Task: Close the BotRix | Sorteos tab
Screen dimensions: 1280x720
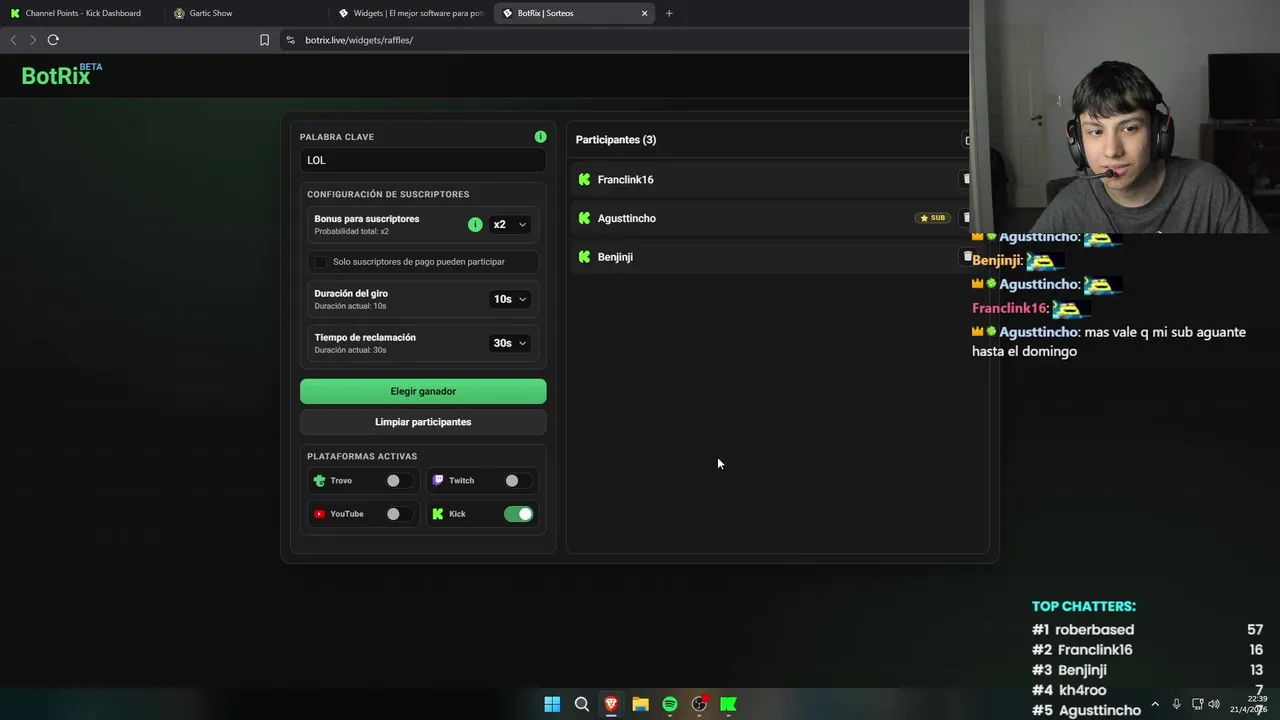Action: [644, 13]
